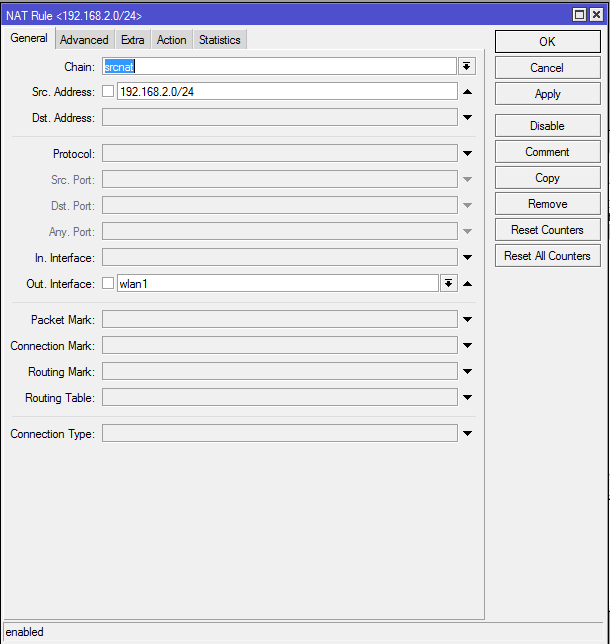The image size is (610, 644).
Task: Open the Out. Interface dropdown list
Action: point(449,283)
